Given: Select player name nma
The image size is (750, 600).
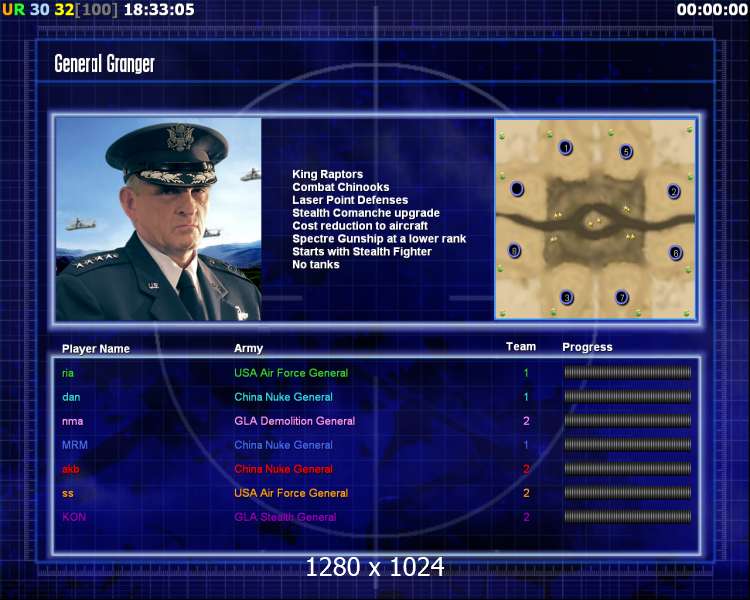Looking at the screenshot, I should click(72, 421).
